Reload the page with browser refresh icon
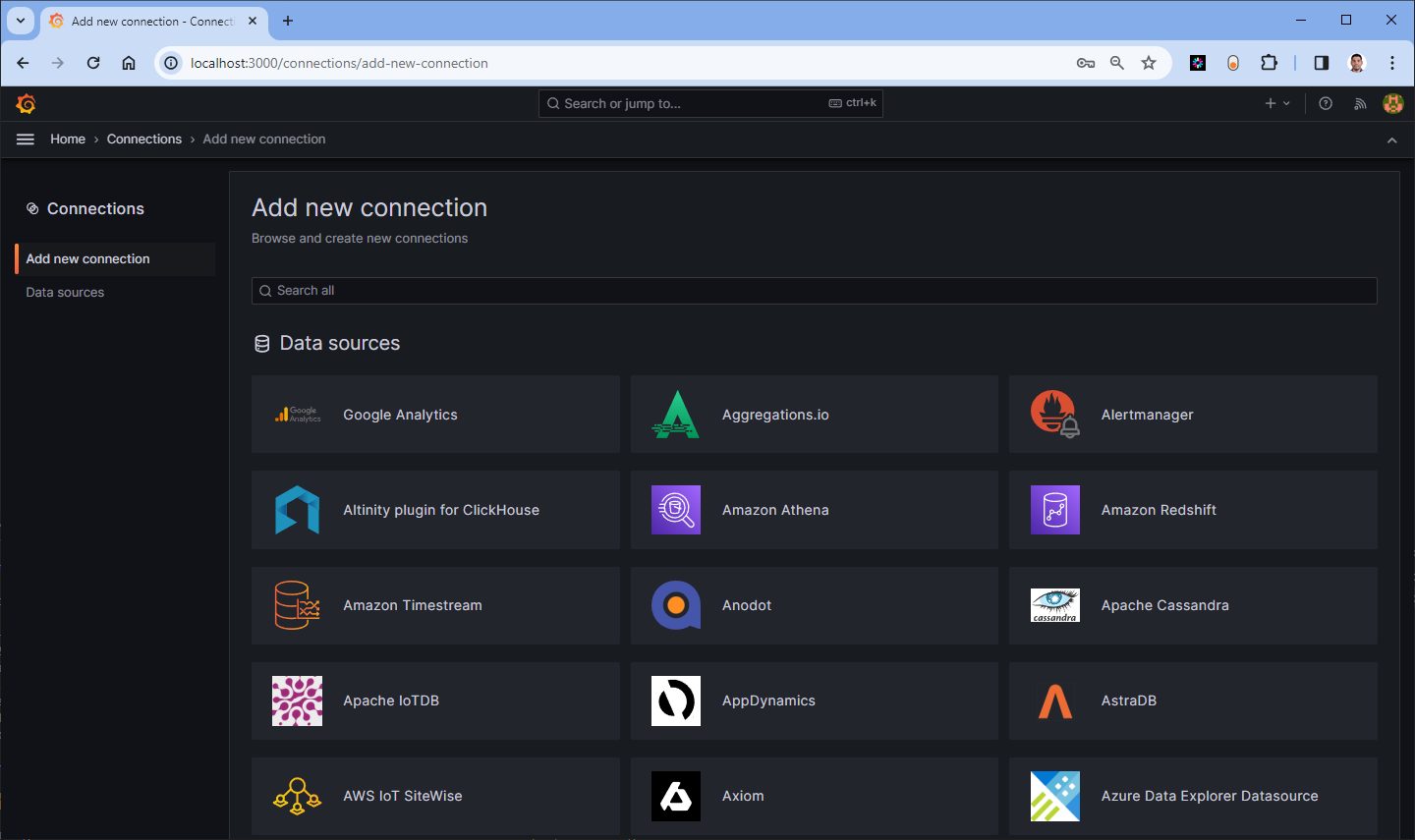The image size is (1415, 840). click(x=93, y=63)
